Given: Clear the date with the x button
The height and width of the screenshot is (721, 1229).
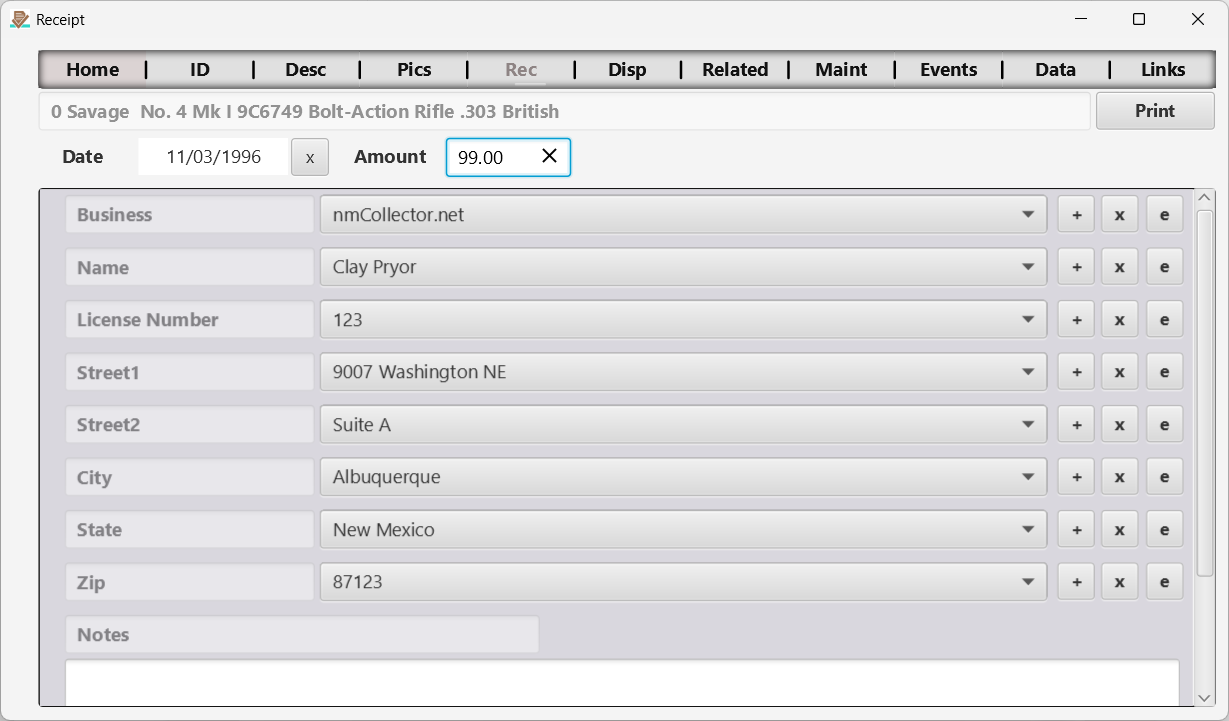Looking at the screenshot, I should pyautogui.click(x=310, y=157).
